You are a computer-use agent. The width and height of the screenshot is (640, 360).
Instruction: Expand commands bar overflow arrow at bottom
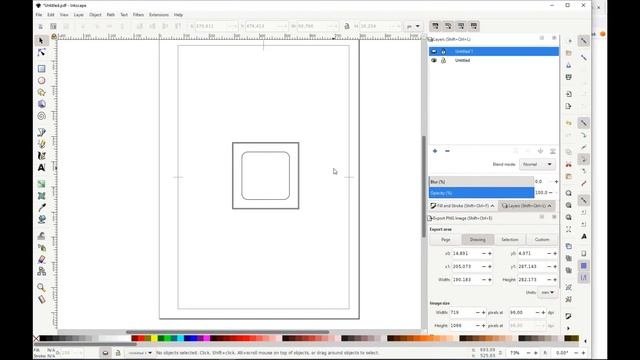pyautogui.click(x=568, y=328)
